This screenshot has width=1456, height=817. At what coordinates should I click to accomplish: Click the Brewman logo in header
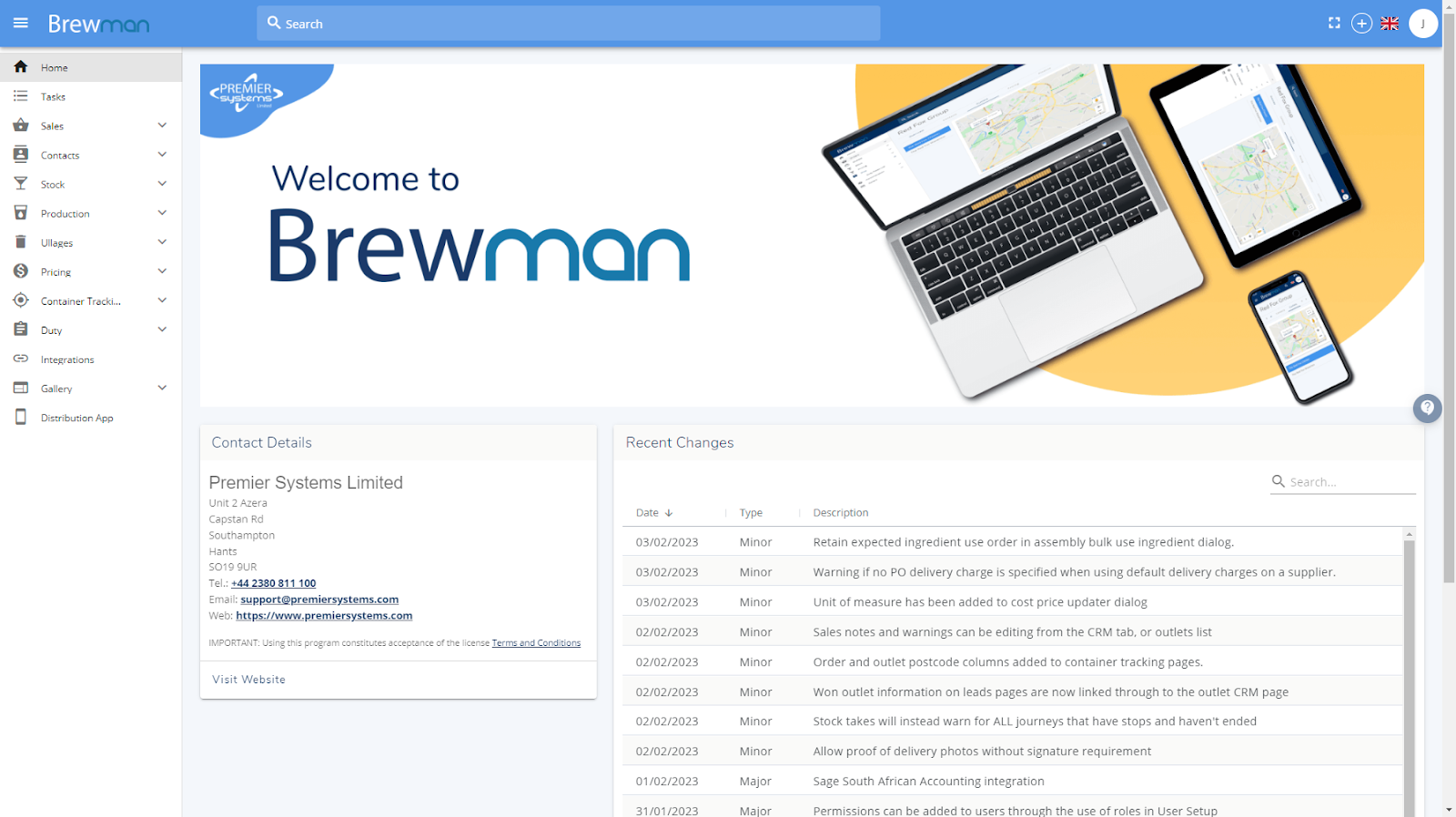[x=98, y=24]
